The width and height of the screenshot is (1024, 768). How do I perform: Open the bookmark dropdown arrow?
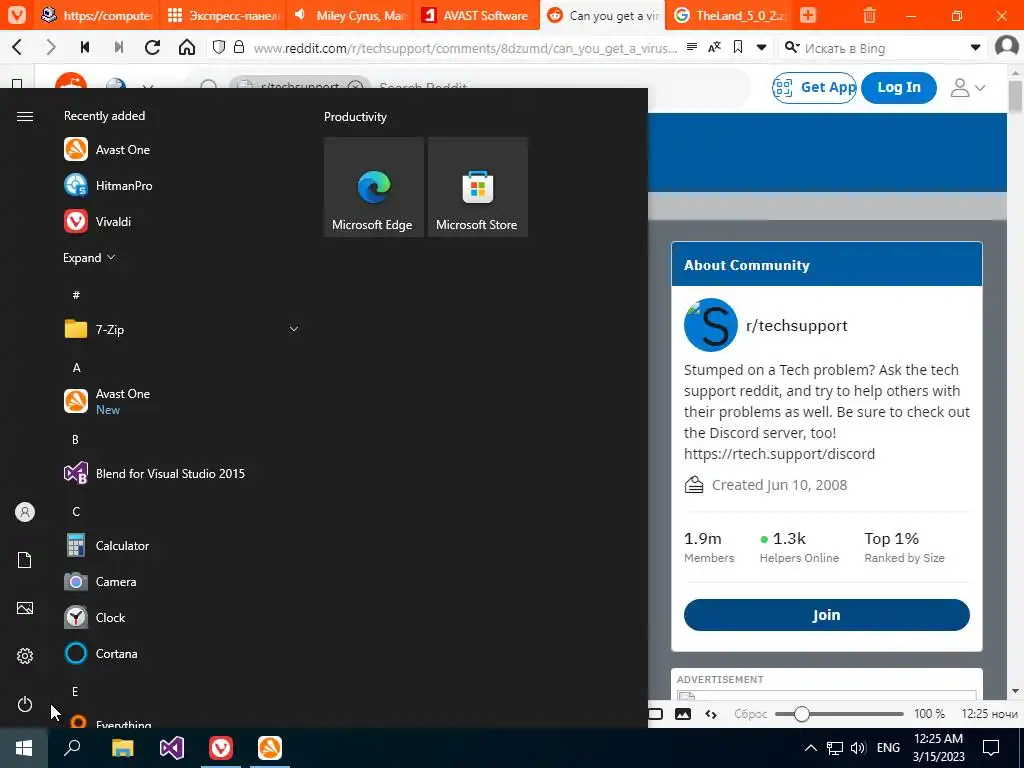[761, 47]
